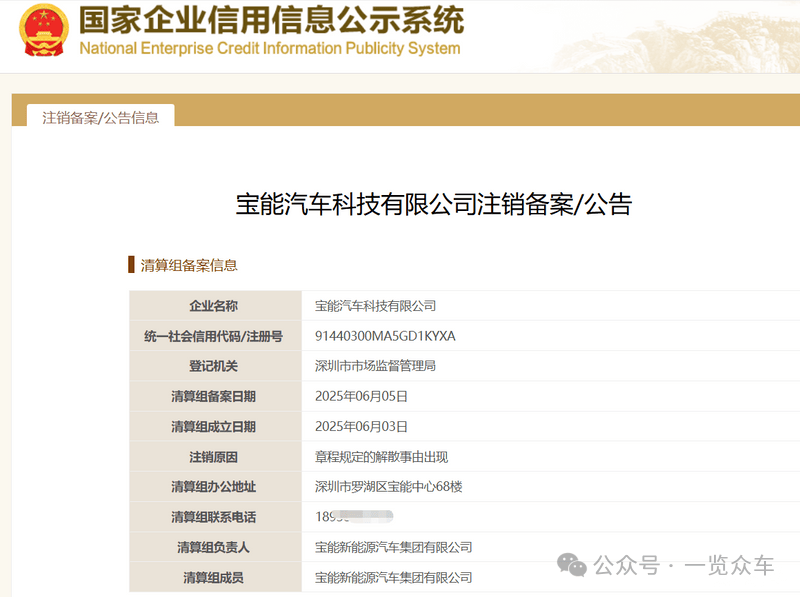
Task: Select the page heading 宝能汽车科技有限公司注销备案/公告
Action: coord(434,204)
